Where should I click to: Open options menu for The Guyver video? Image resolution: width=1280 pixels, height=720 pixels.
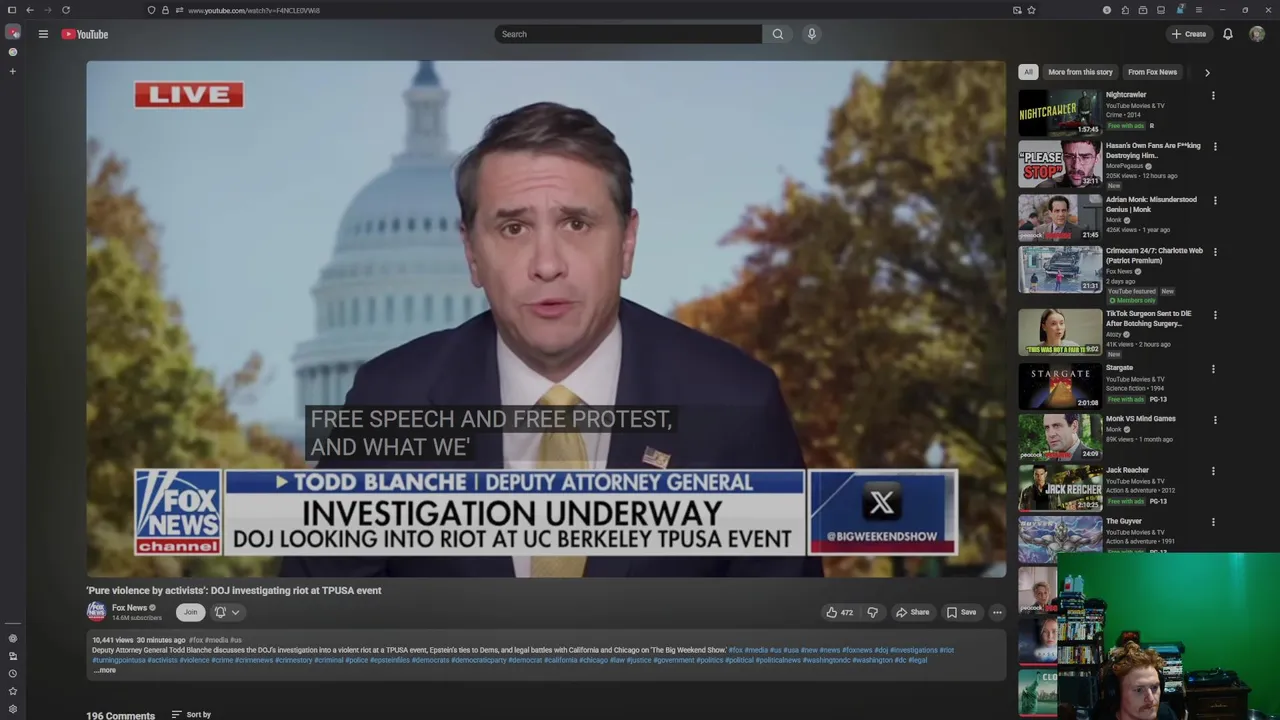1215,522
